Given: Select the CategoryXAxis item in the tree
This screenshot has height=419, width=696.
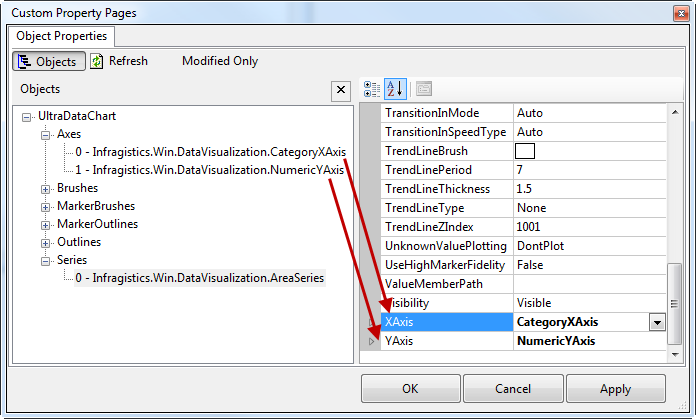Looking at the screenshot, I should pos(210,152).
